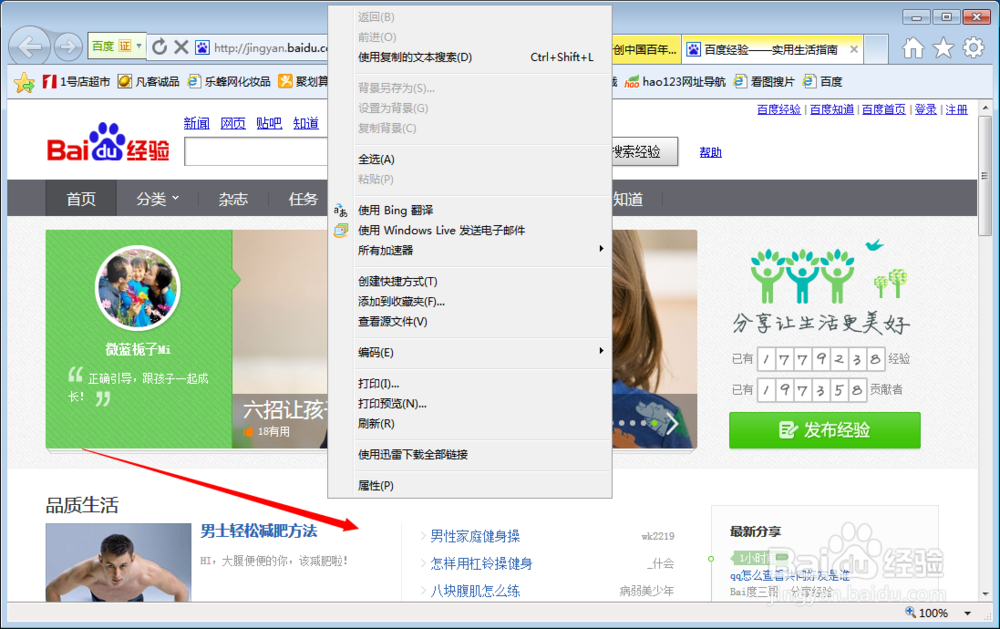
Task: Click the page scrollbar down arrow
Action: [985, 594]
